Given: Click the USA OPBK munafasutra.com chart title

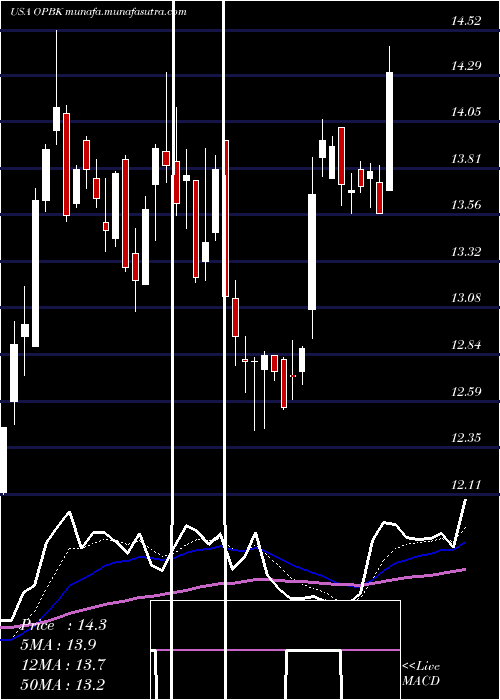Looking at the screenshot, I should [x=98, y=12].
